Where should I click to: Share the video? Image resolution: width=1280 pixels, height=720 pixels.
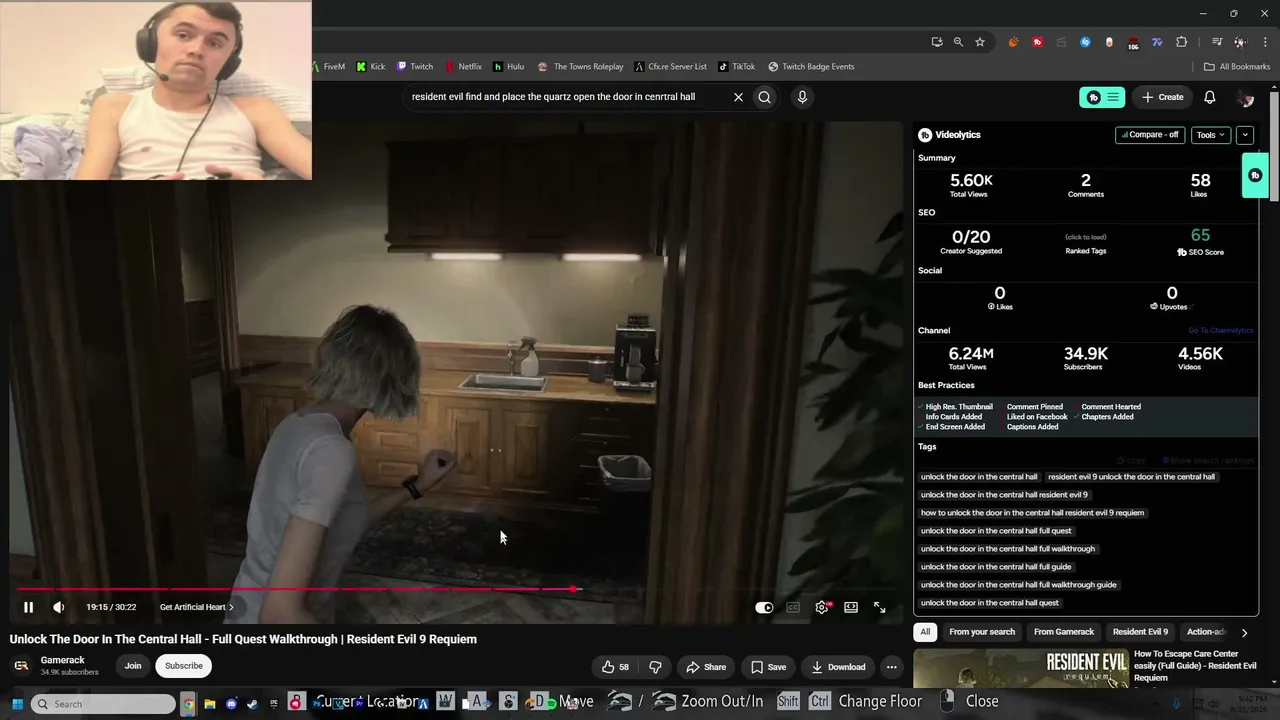[x=706, y=667]
